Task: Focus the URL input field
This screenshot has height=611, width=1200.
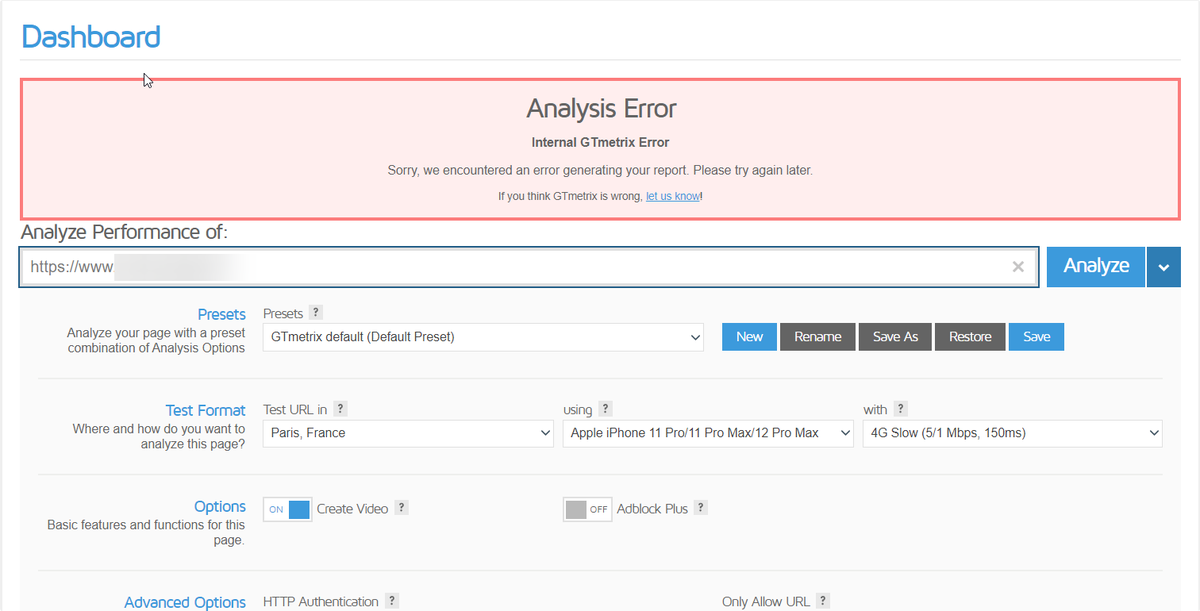Action: click(x=529, y=267)
